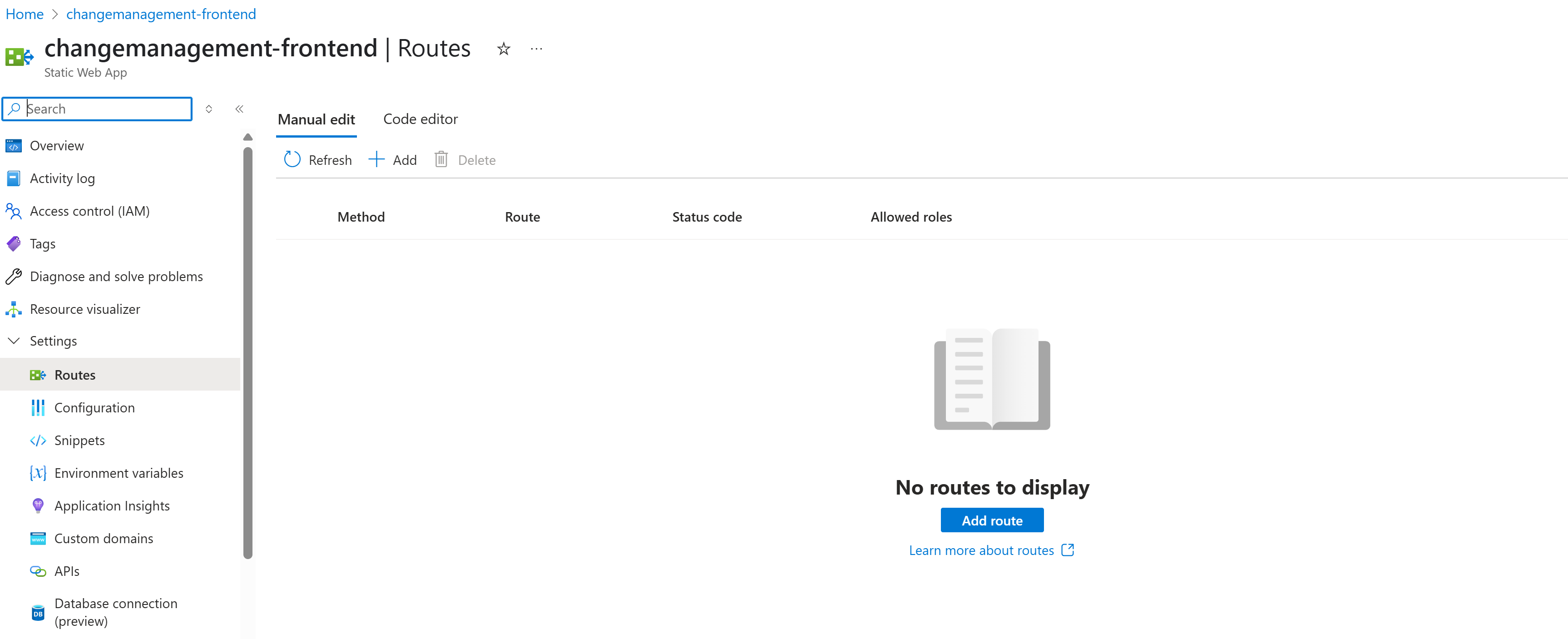Click the Access control people icon
Image resolution: width=1568 pixels, height=639 pixels.
click(13, 211)
